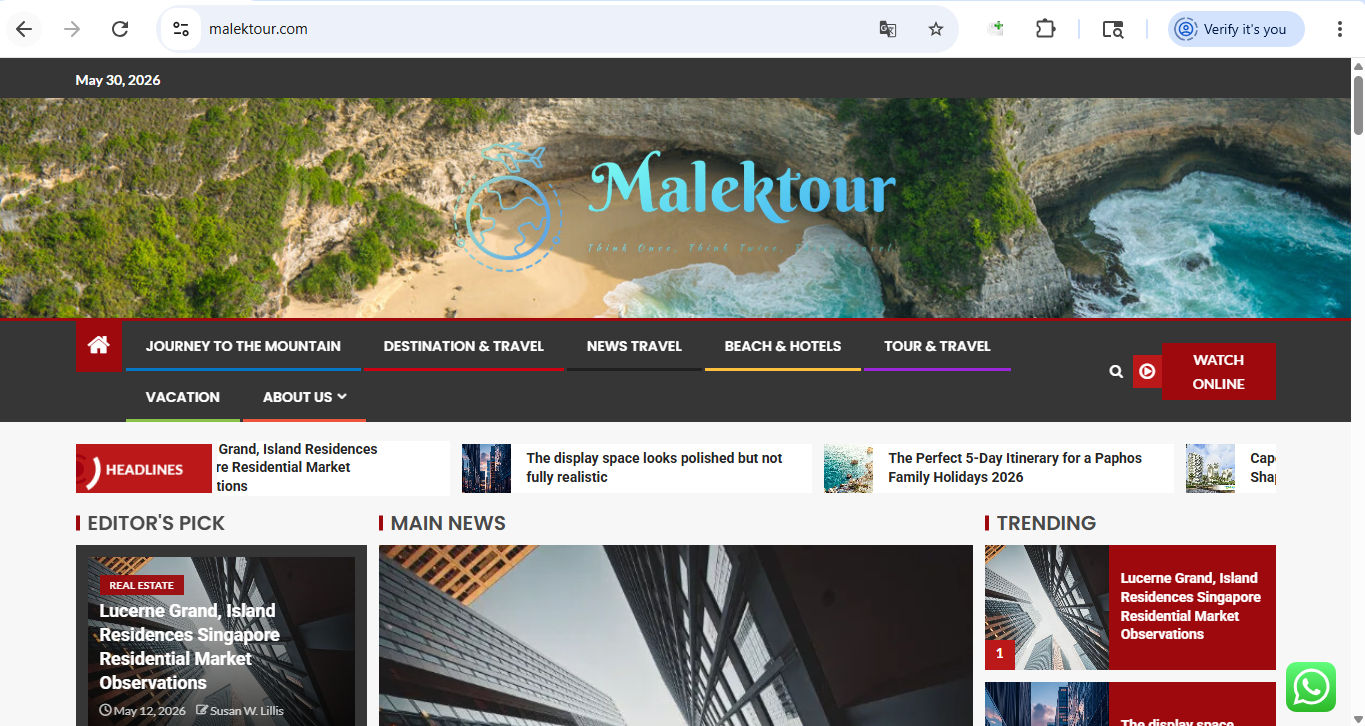Click the Verify it's you profile button

(1236, 29)
